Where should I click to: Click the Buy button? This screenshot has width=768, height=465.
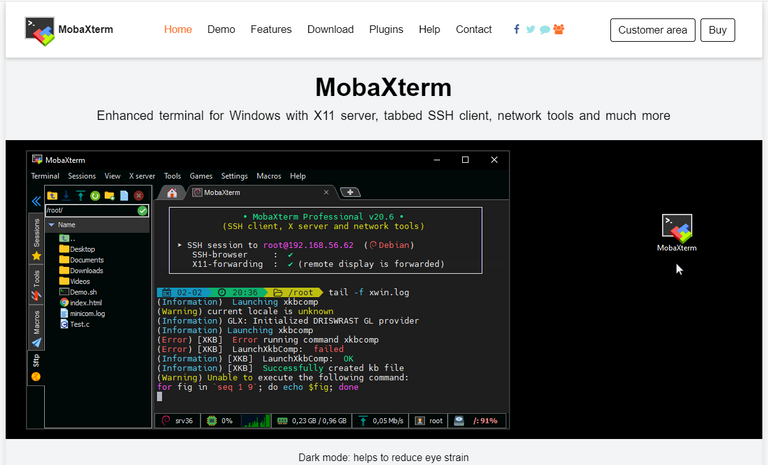pos(718,30)
